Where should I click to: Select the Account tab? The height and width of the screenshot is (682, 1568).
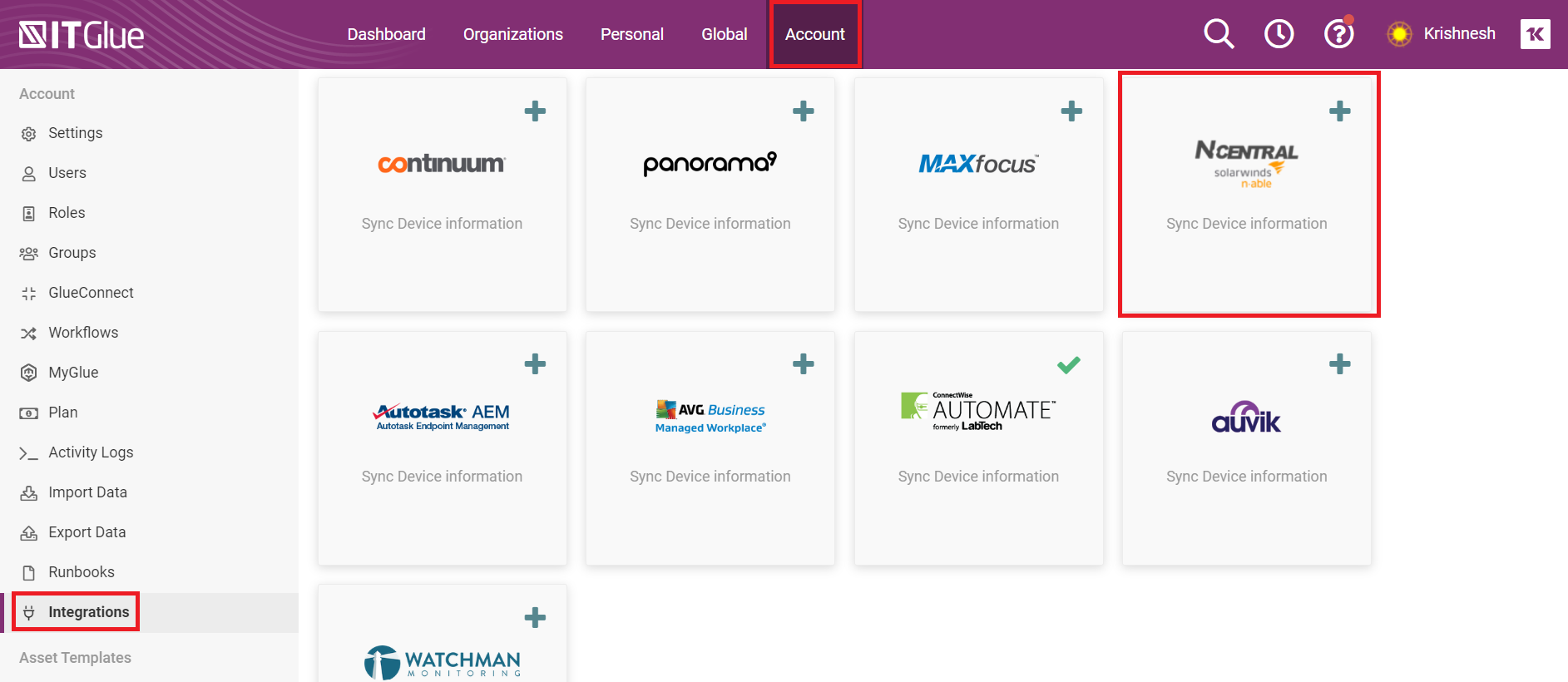tap(814, 34)
